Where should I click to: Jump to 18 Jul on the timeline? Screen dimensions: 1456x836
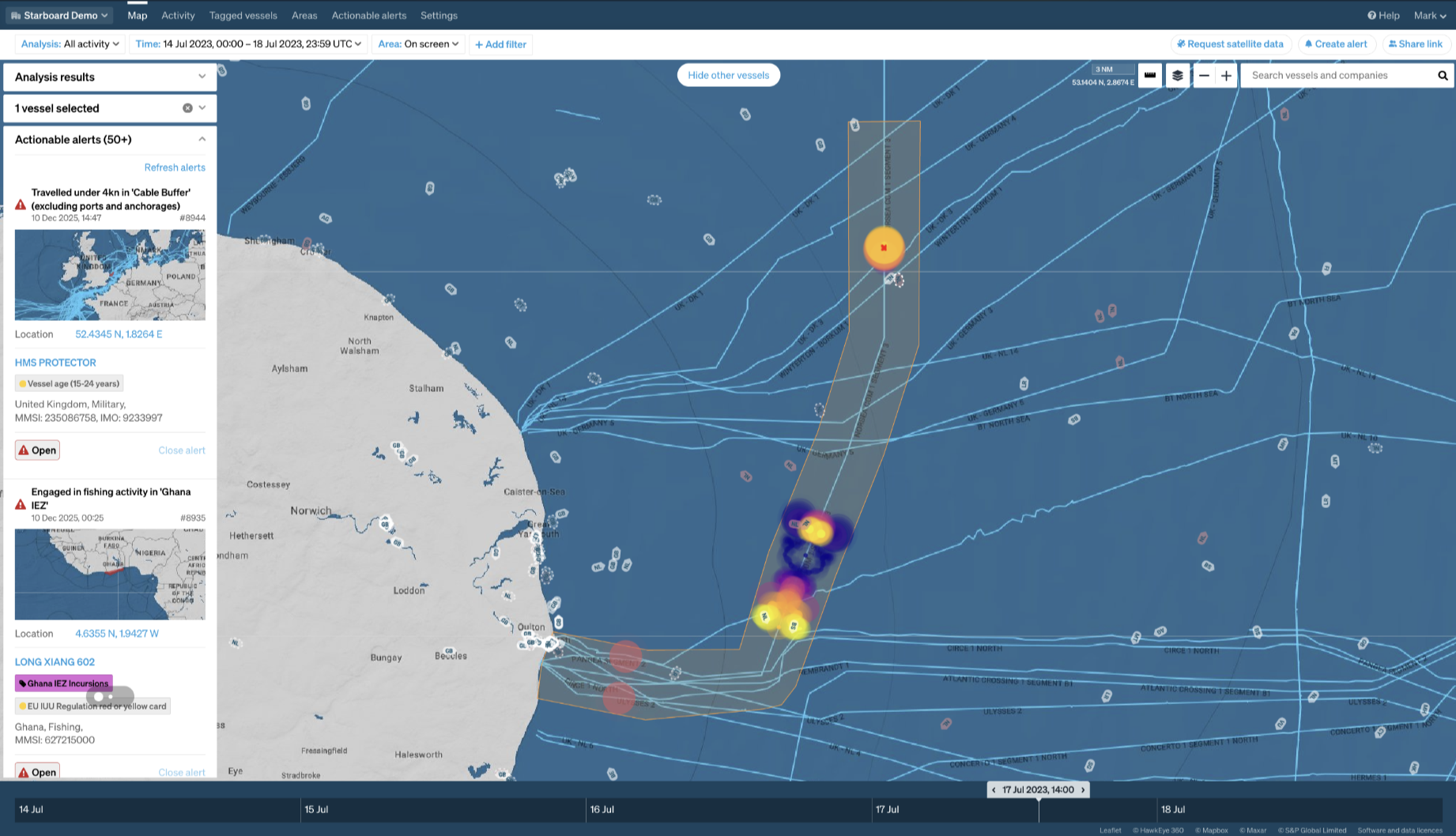pos(1173,809)
